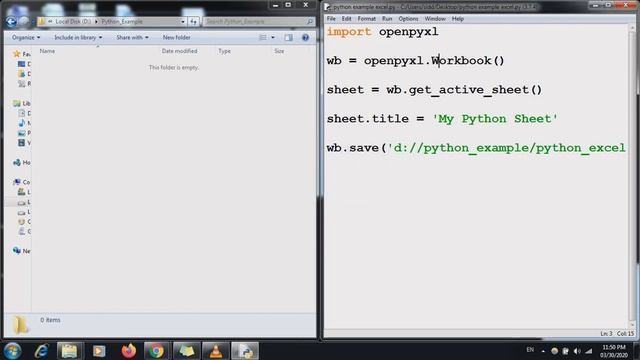Click the EN language indicator
This screenshot has height=360, width=640.
point(530,350)
